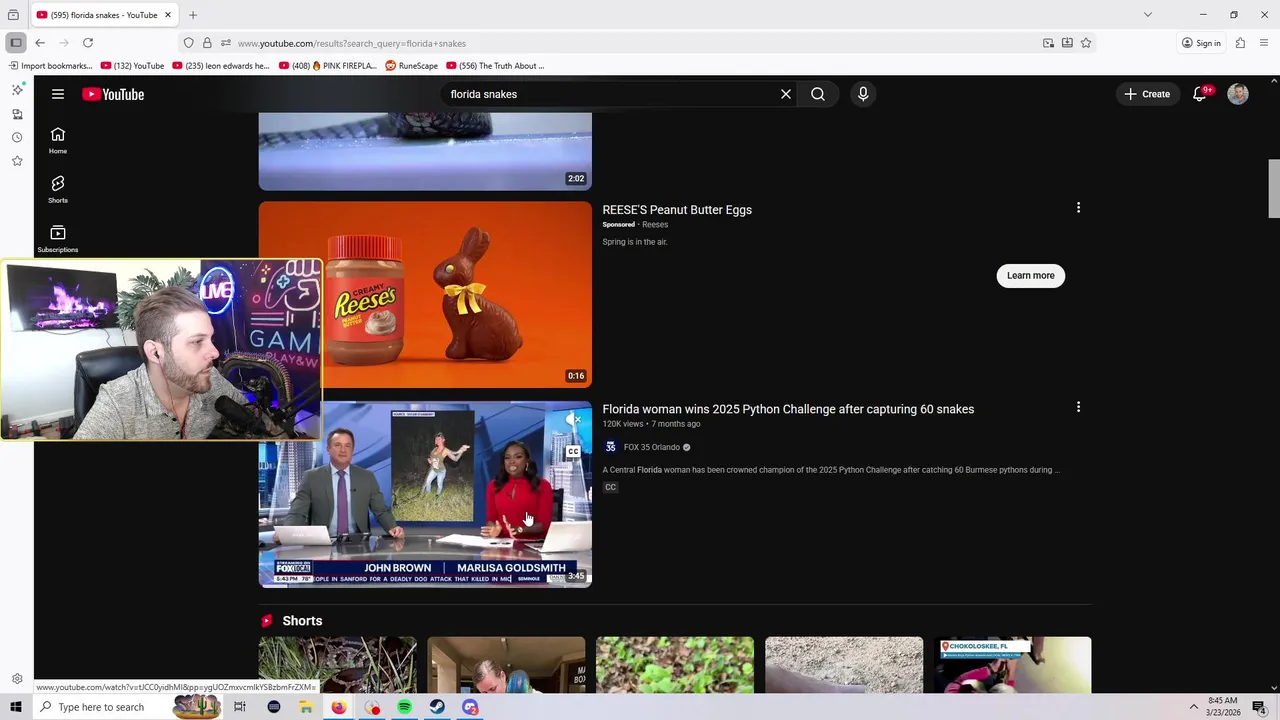Open the Short with the blue-haired person
The height and width of the screenshot is (720, 1280).
[506, 665]
